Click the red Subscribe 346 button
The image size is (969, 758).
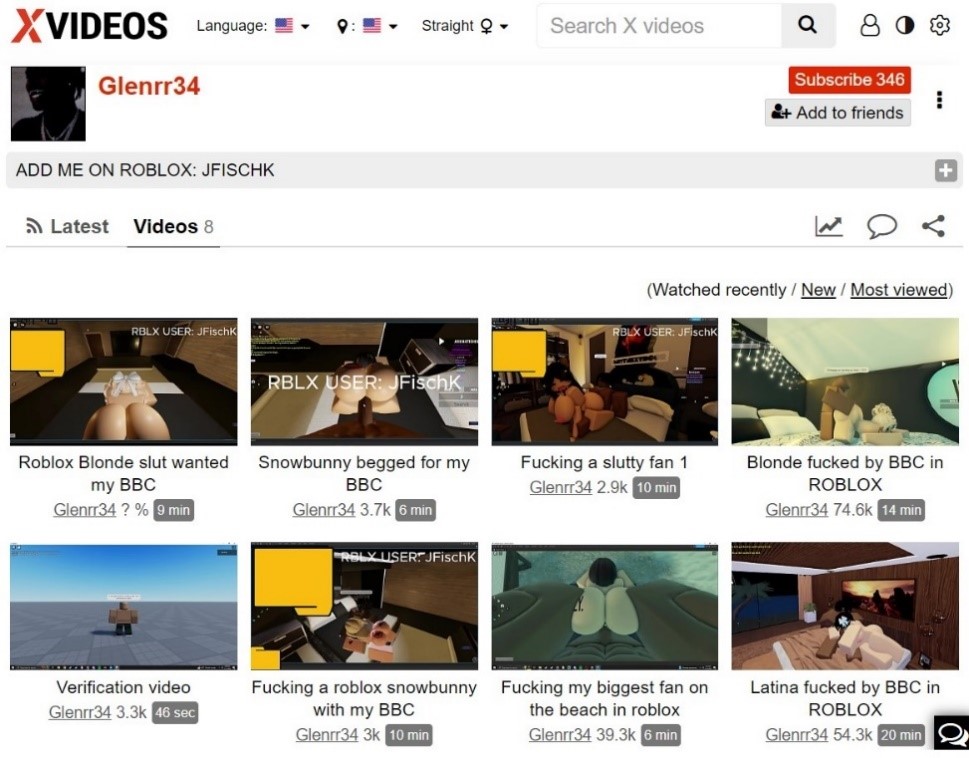click(x=849, y=80)
